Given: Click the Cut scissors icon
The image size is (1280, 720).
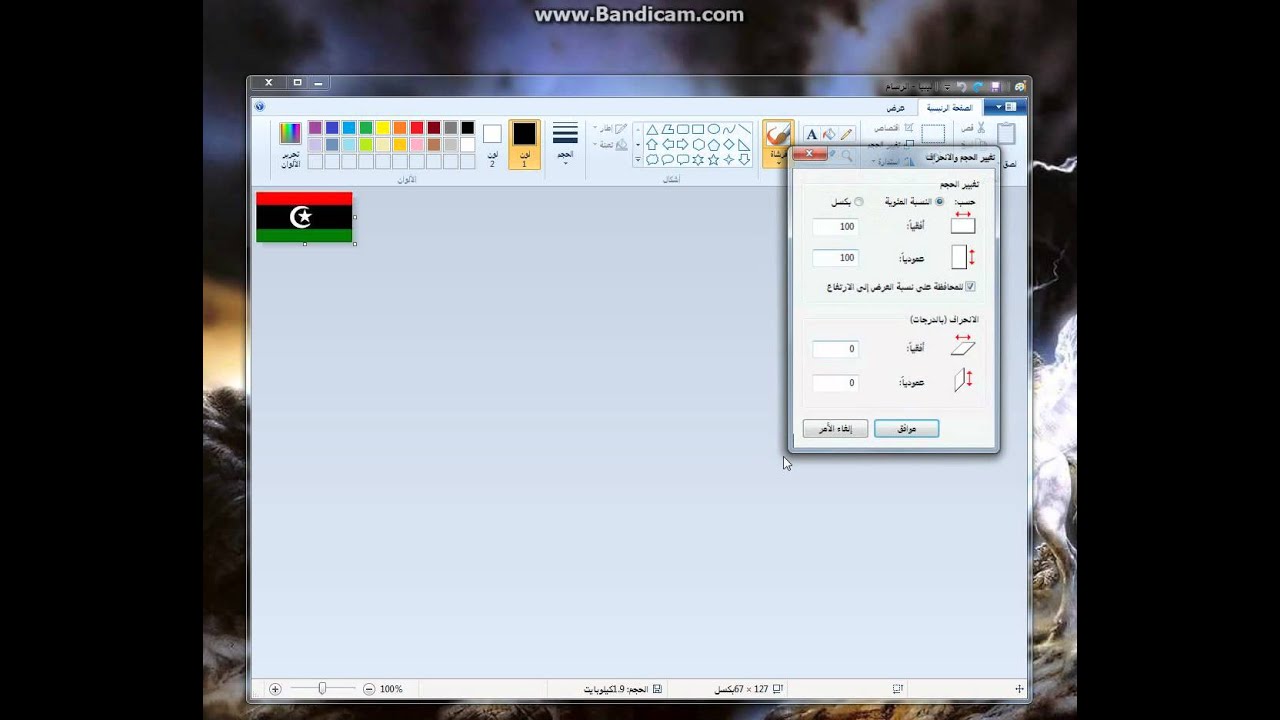Looking at the screenshot, I should click(x=981, y=128).
